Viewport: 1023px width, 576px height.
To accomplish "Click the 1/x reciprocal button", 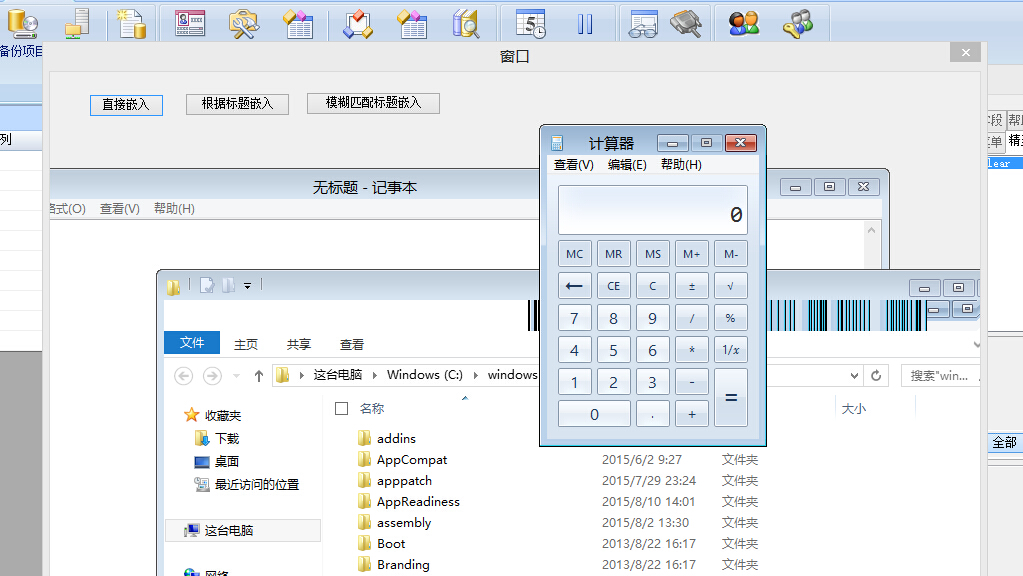I will click(x=731, y=350).
